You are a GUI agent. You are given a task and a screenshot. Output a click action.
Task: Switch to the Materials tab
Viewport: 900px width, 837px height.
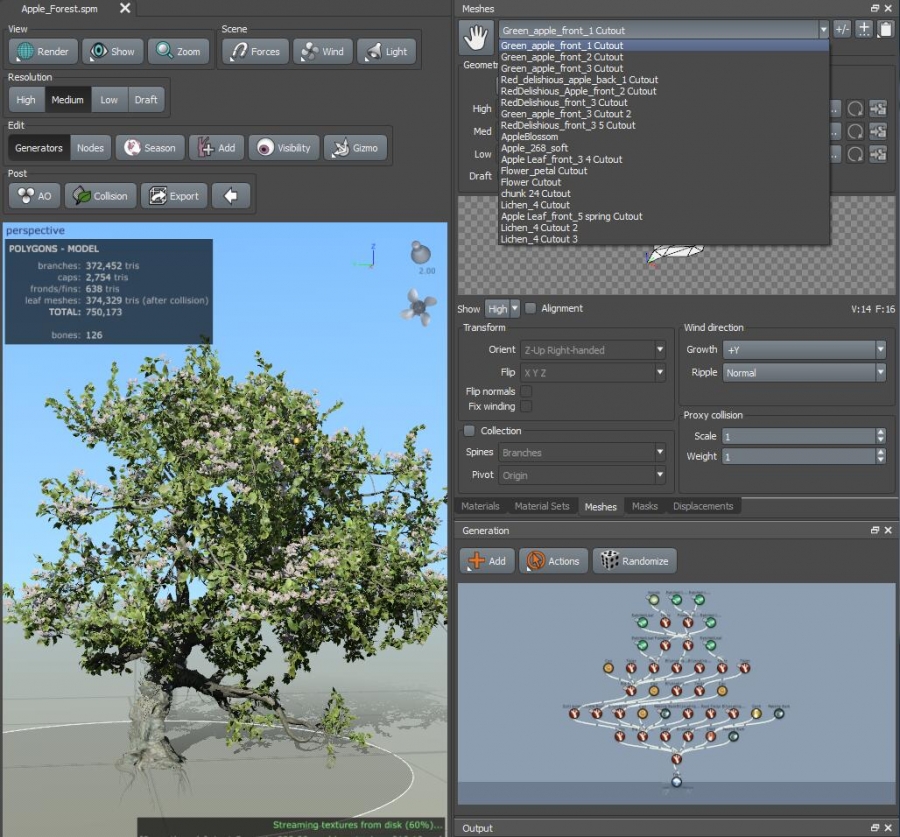tap(480, 506)
